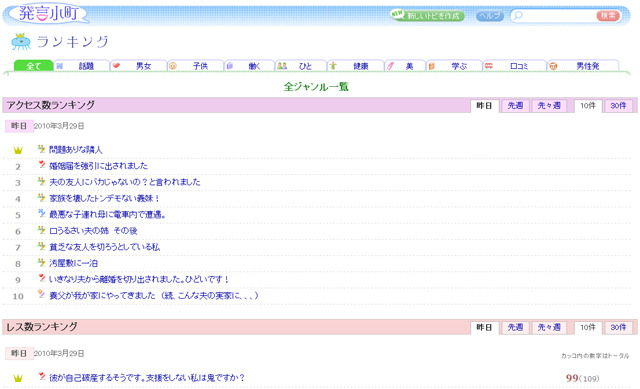The image size is (640, 389).
Task: Switch to the 美 genre tab
Action: click(405, 66)
